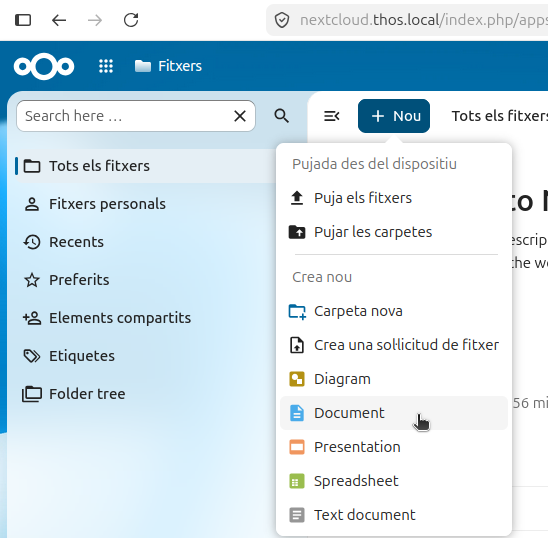Click the search magnifier icon

(x=281, y=116)
